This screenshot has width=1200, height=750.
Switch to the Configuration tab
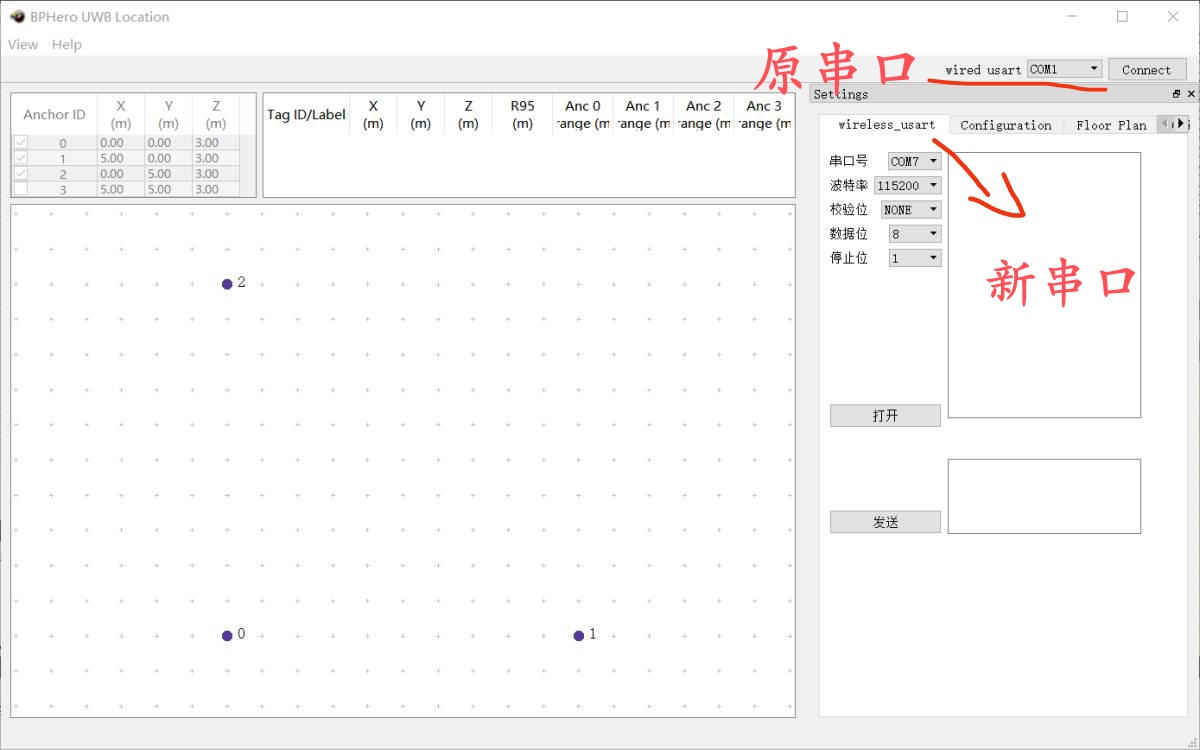[1005, 125]
